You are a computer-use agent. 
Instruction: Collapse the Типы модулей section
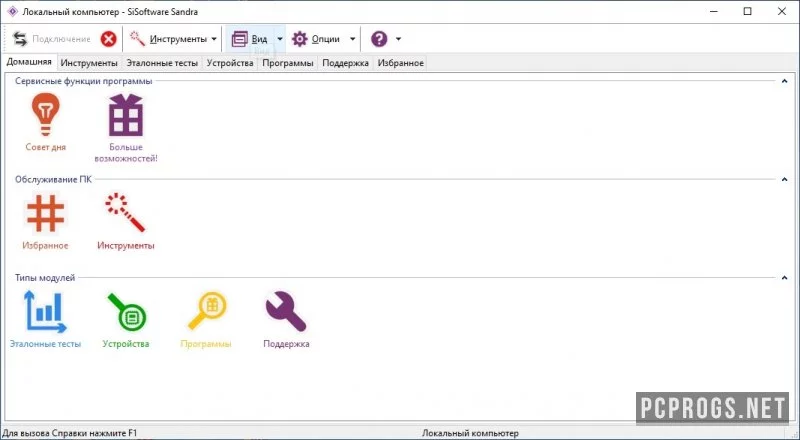pyautogui.click(x=784, y=278)
